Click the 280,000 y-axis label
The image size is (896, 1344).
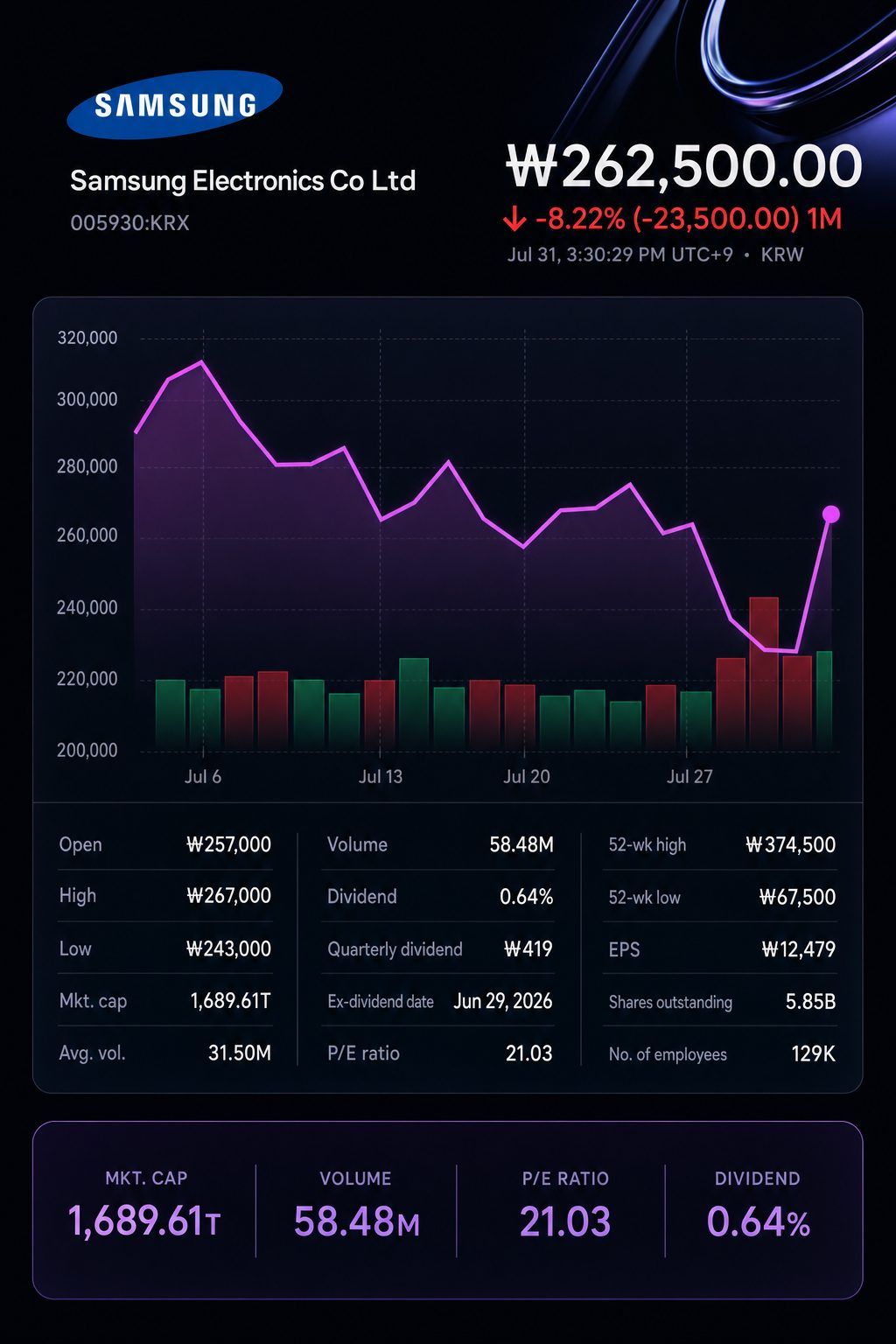(x=87, y=467)
